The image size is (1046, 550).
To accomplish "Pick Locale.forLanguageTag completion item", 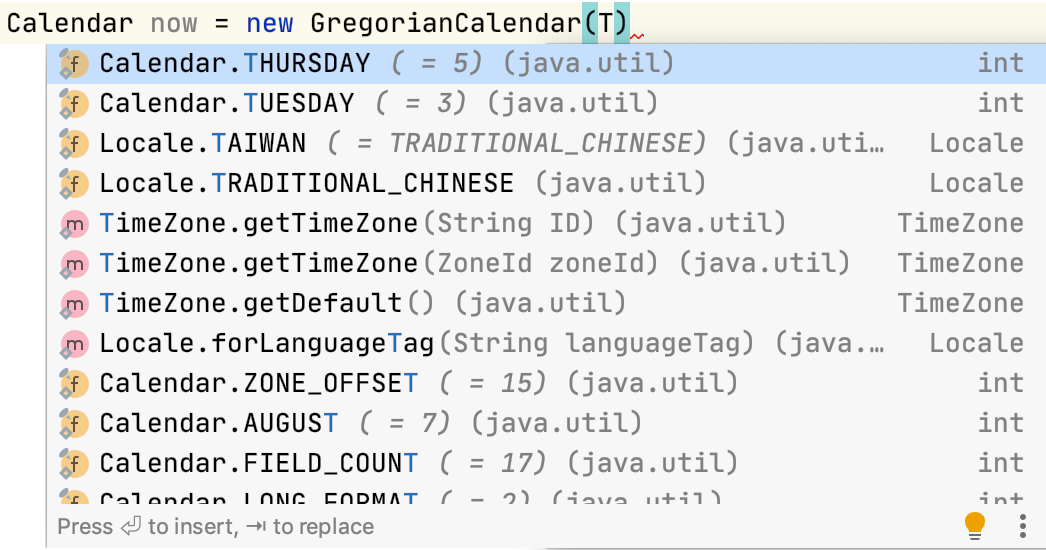I will point(266,344).
